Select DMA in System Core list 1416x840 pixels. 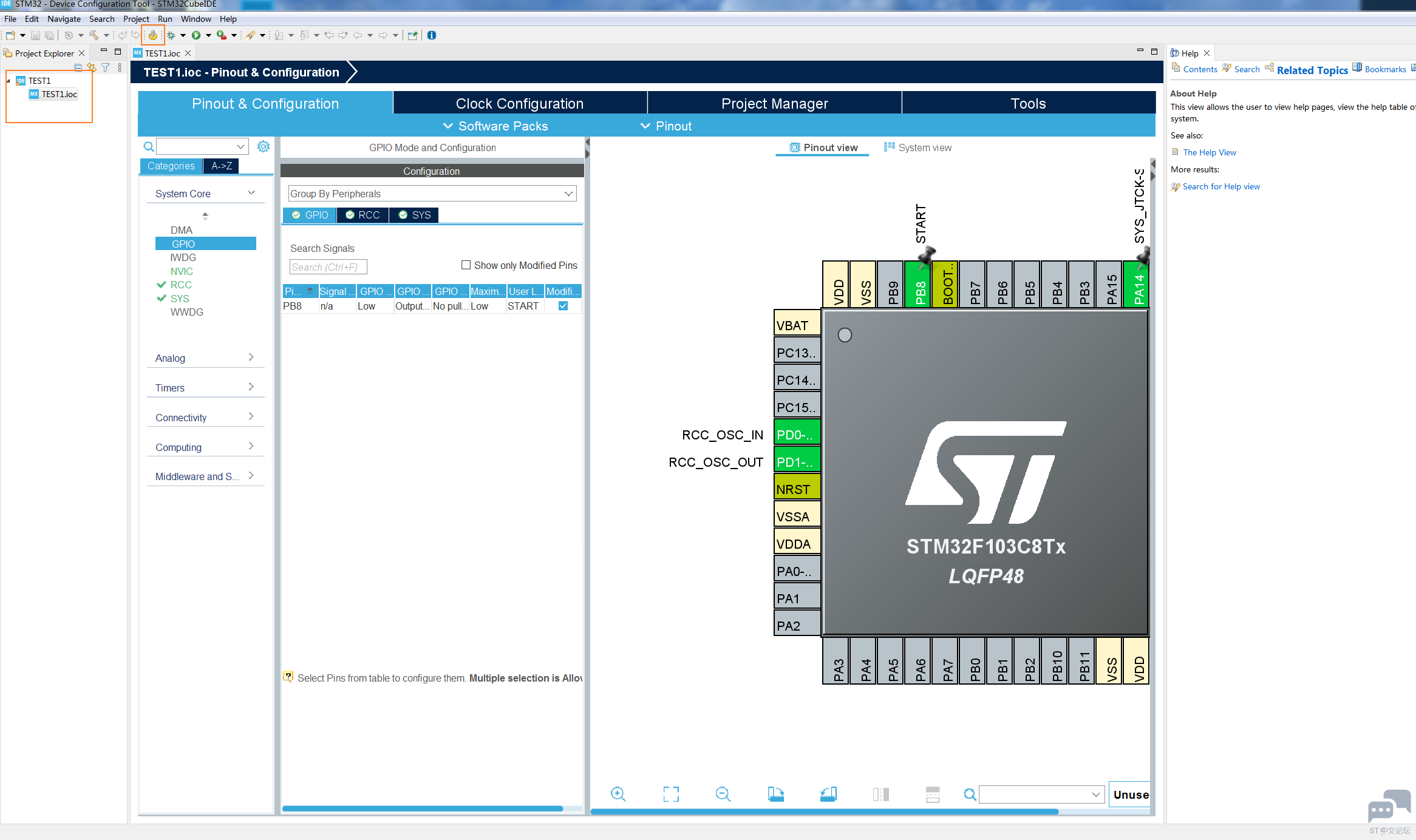click(x=181, y=230)
